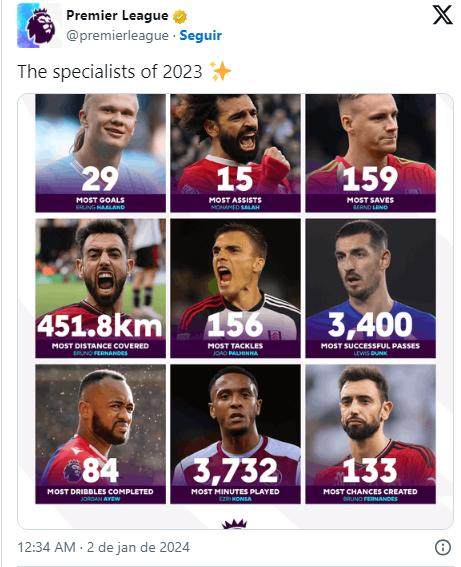
Task: Open the Most Minutes Played Konsa tile
Action: click(x=235, y=434)
